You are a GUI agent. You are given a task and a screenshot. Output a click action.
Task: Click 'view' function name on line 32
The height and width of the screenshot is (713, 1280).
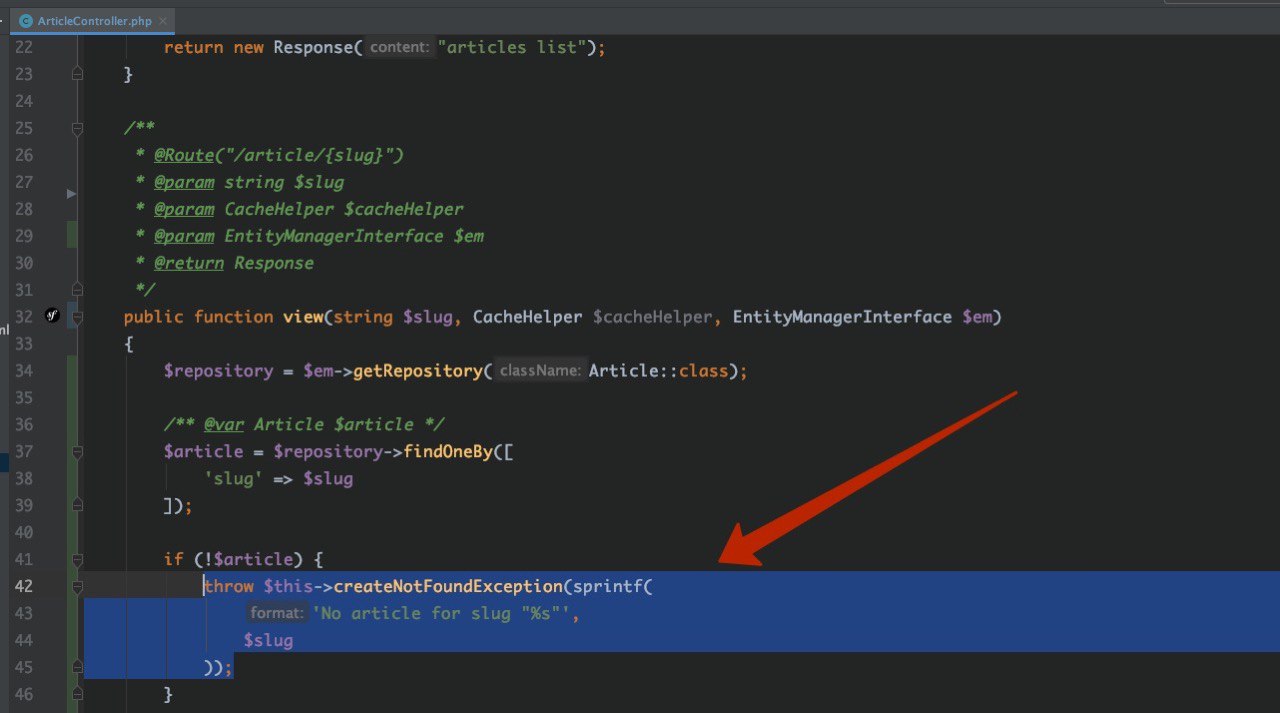tap(303, 317)
